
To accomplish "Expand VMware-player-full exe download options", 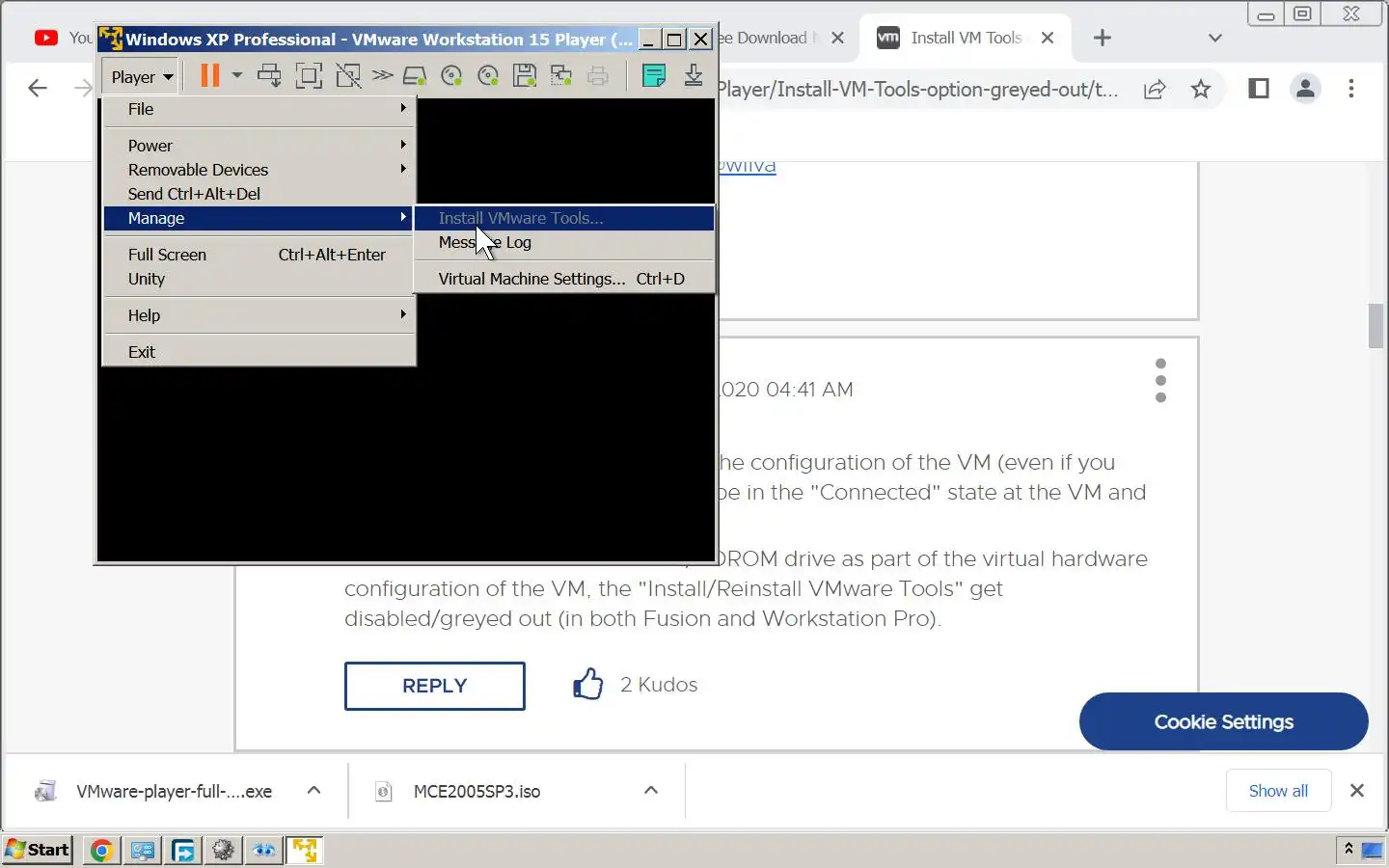I will [313, 791].
